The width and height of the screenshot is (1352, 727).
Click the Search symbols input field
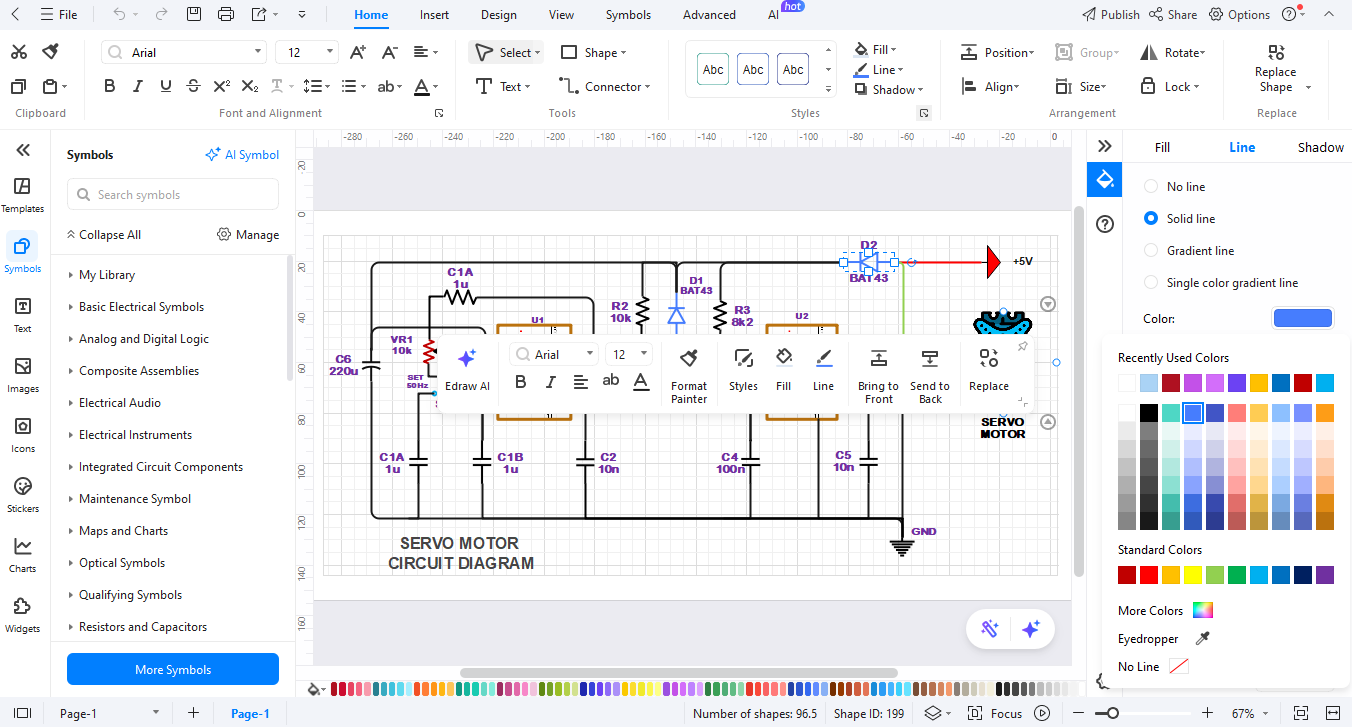173,195
